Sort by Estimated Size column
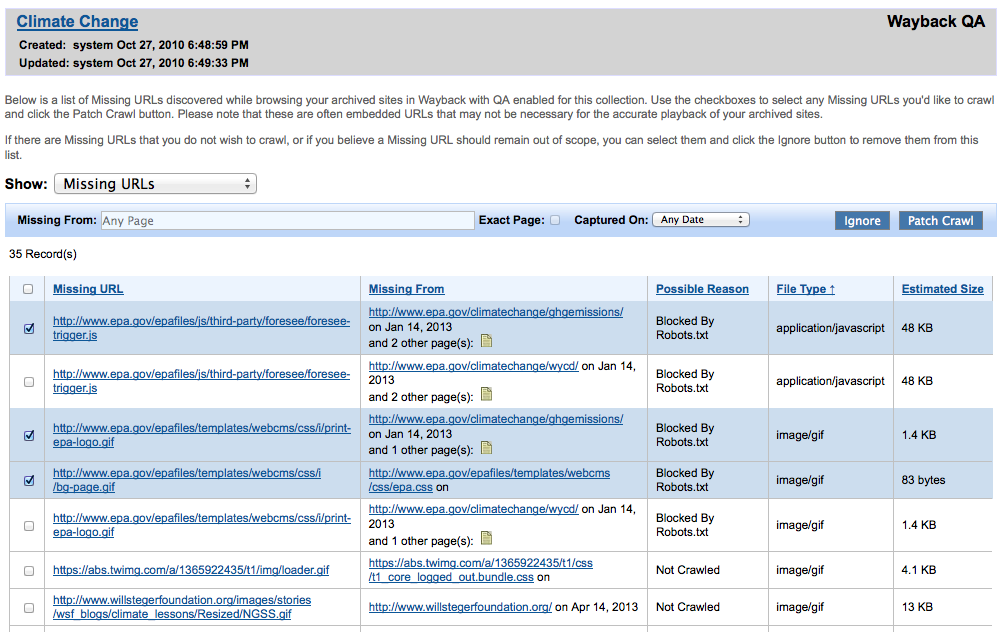Viewport: 1001px width, 632px height. pyautogui.click(x=942, y=289)
